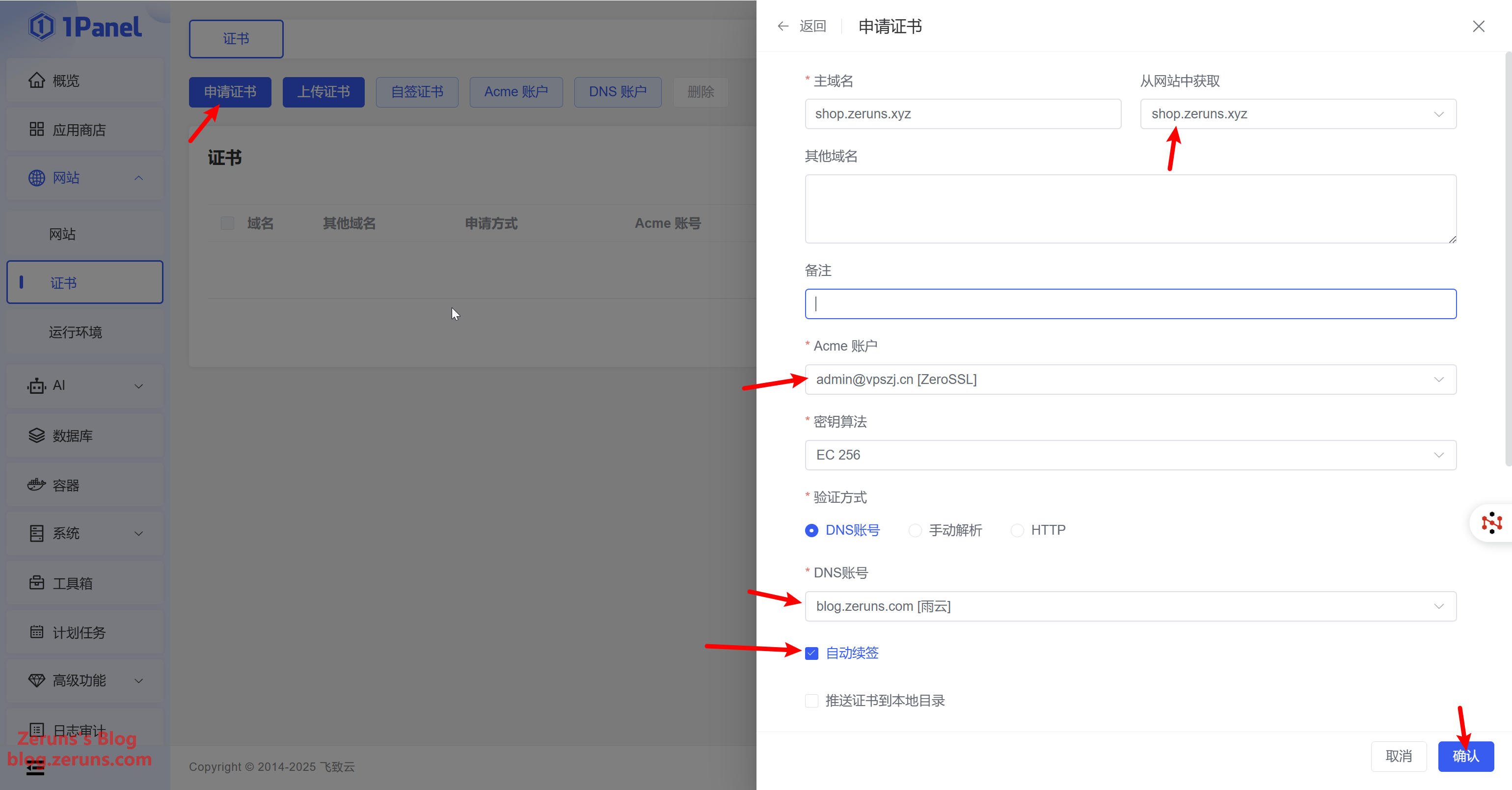
Task: Click the 概览 home icon in sidebar
Action: [36, 81]
